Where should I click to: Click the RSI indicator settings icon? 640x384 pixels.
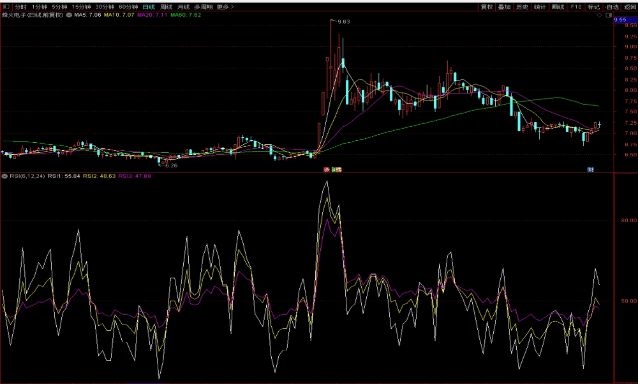coord(4,176)
